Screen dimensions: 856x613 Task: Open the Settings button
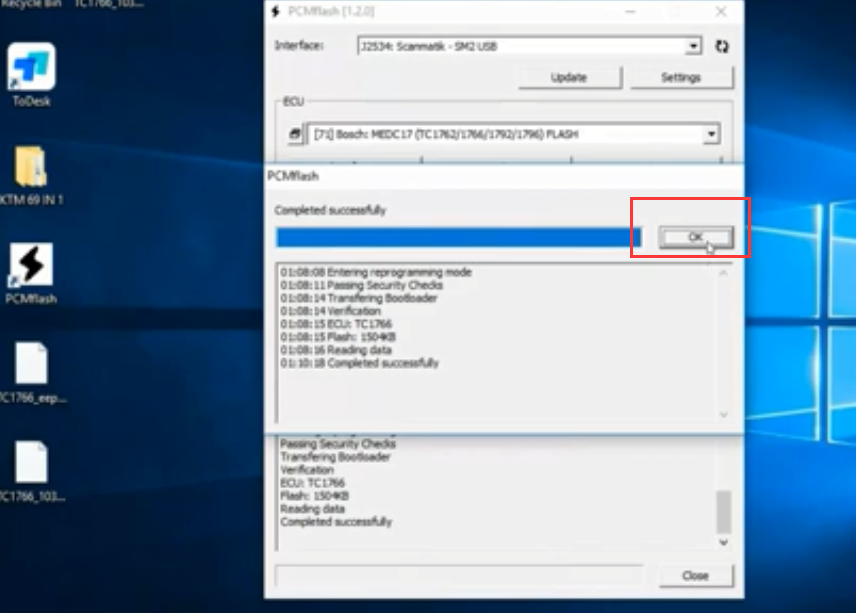coord(681,78)
